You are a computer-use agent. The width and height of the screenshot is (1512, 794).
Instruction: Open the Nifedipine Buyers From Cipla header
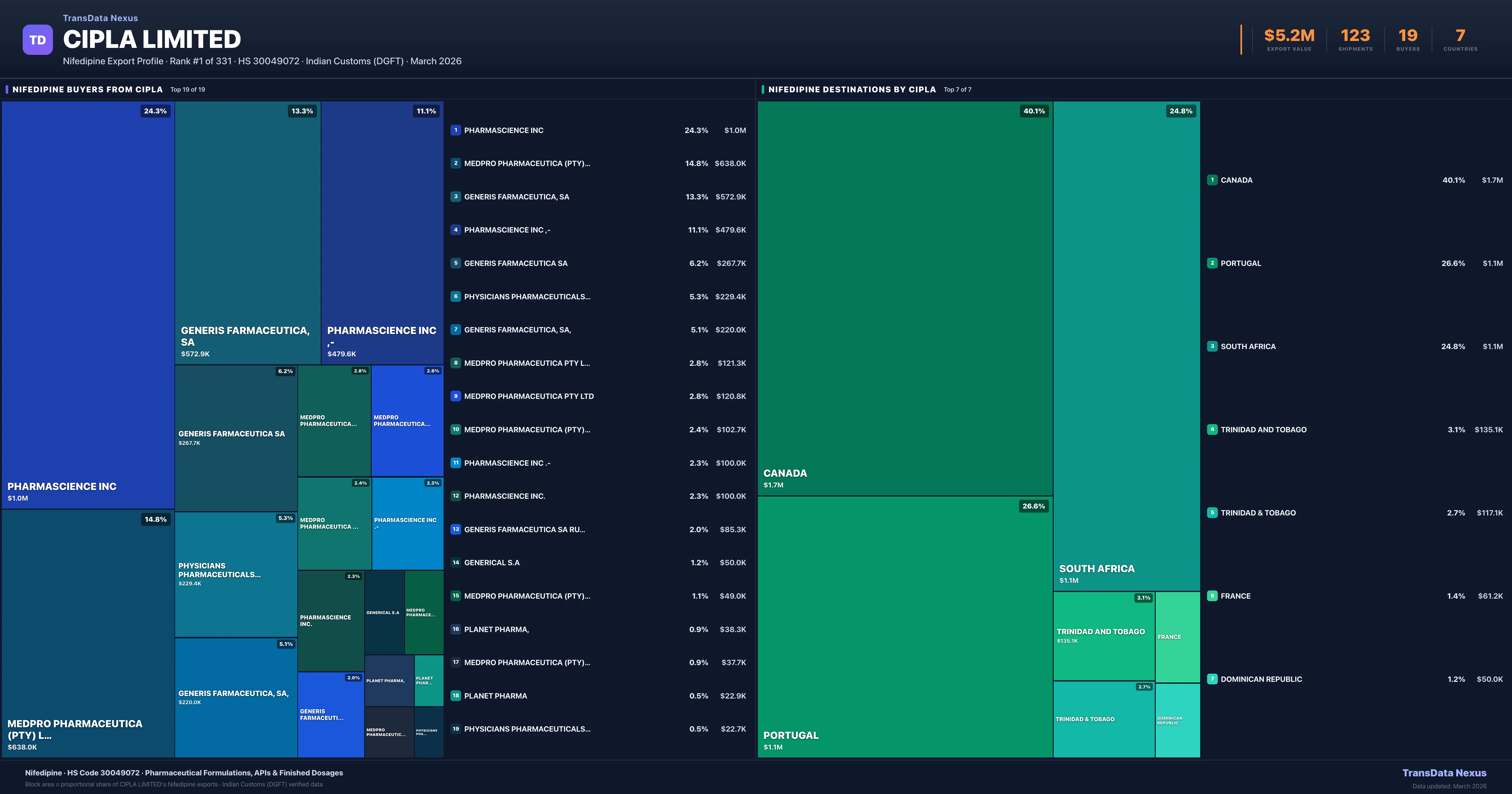(x=88, y=90)
